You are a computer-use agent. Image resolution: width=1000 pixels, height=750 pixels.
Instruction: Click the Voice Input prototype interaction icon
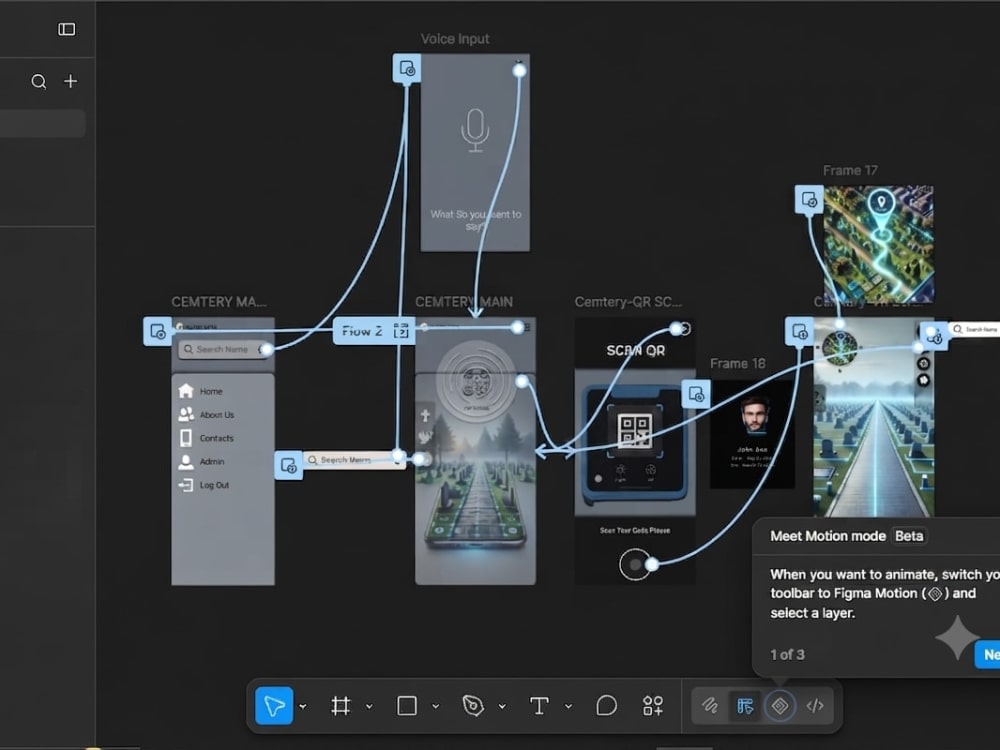(x=407, y=68)
